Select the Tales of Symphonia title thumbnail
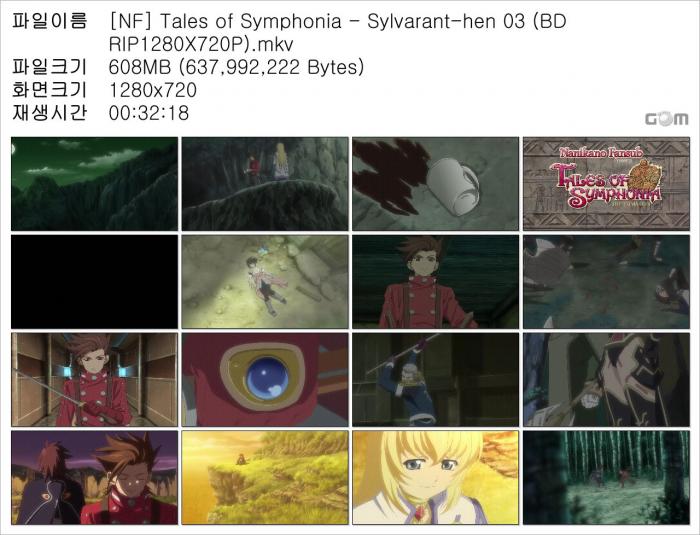This screenshot has width=700, height=535. click(607, 184)
